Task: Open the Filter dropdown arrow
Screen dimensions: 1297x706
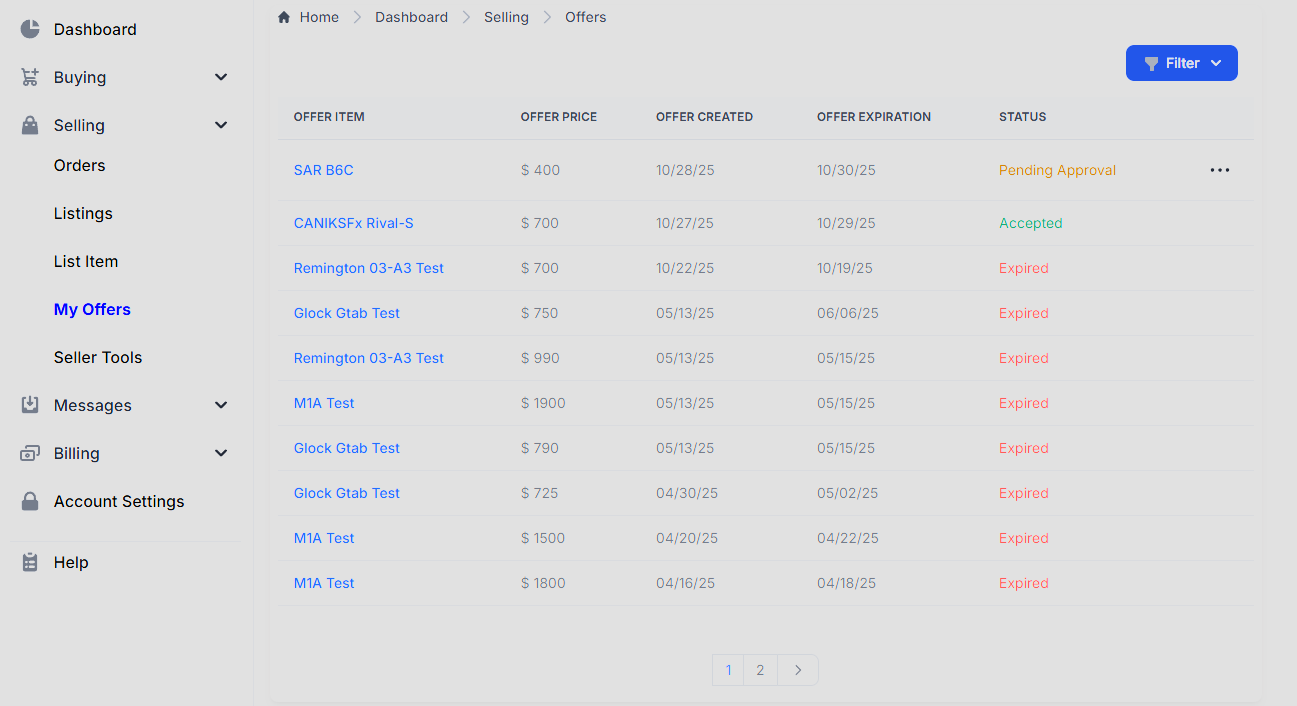Action: tap(1217, 62)
